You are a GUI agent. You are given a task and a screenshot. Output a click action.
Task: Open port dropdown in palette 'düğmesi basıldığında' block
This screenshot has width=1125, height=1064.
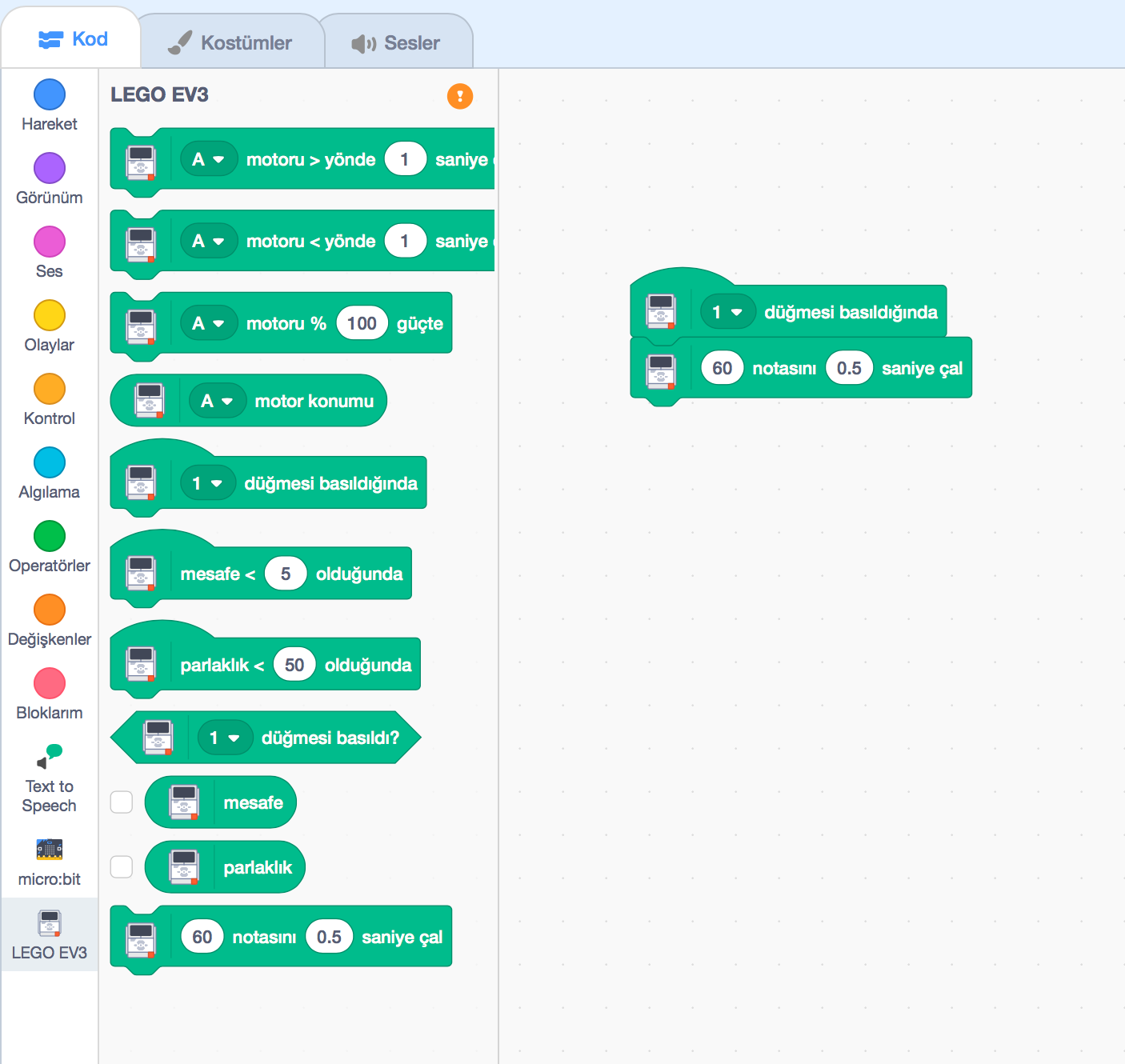(x=208, y=483)
